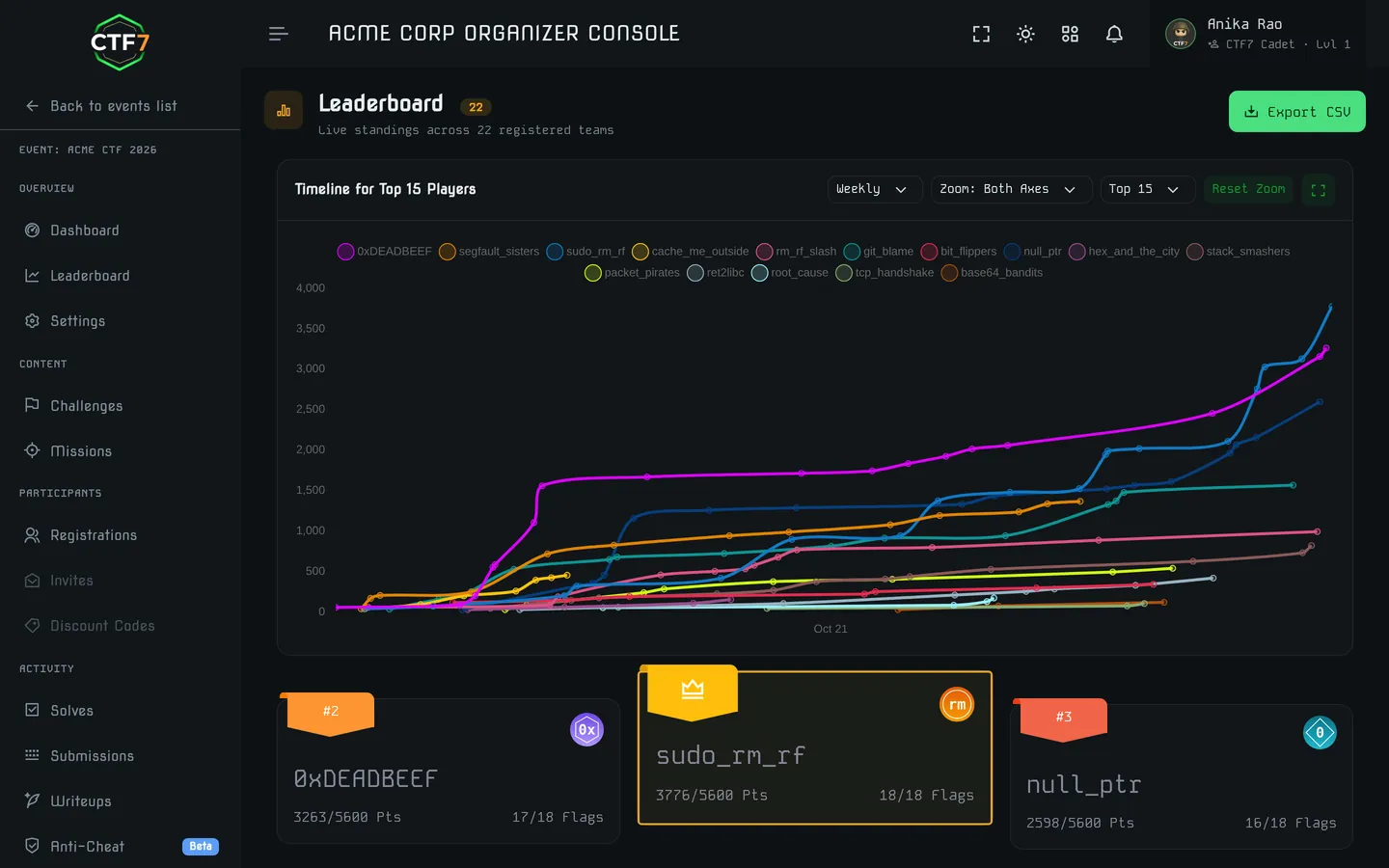The width and height of the screenshot is (1389, 868).
Task: Click the CTF7 logo
Action: tap(120, 42)
